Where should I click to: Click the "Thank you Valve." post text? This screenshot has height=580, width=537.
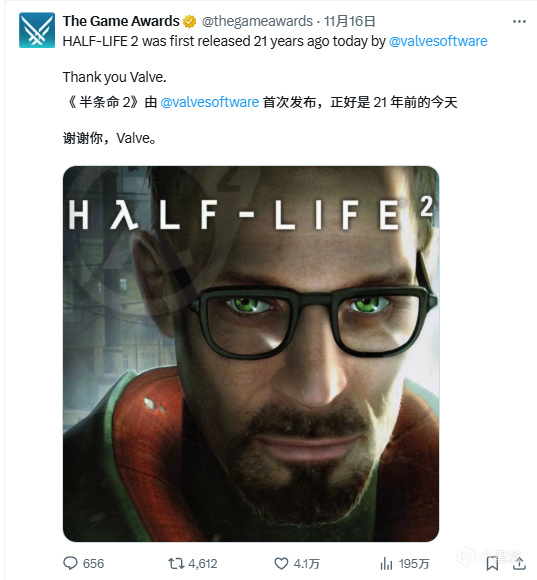coord(115,77)
